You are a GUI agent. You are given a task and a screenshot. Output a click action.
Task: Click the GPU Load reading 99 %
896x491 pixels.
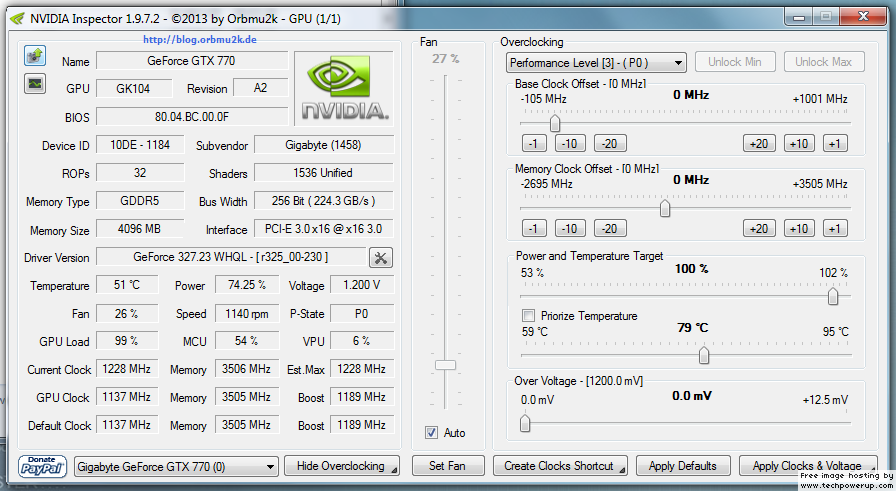click(127, 341)
